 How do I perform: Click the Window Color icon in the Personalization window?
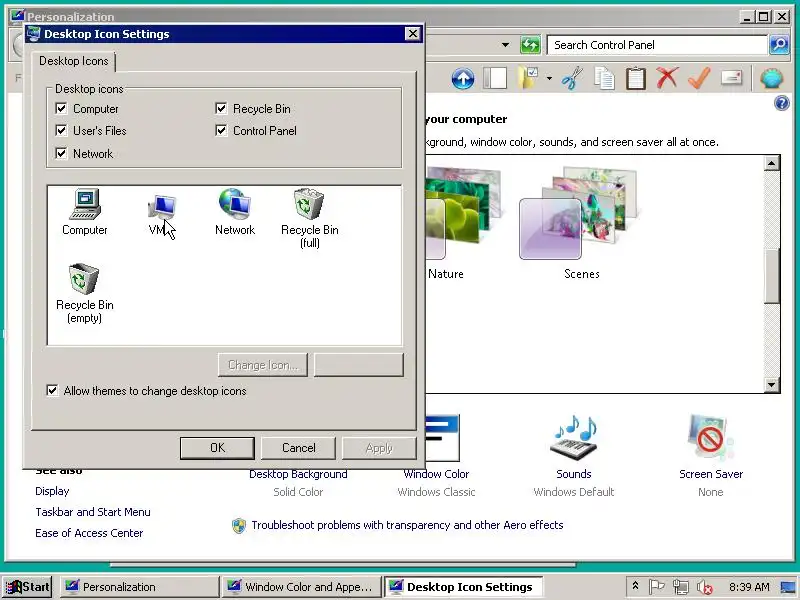442,438
